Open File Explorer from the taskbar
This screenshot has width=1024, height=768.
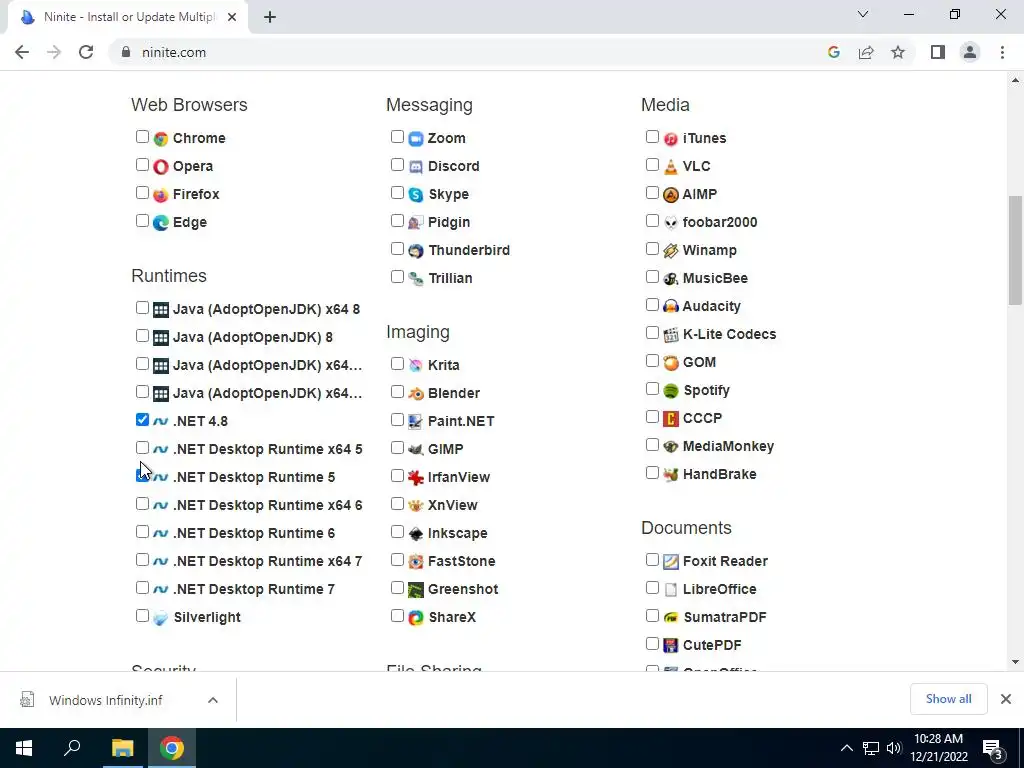pos(122,748)
